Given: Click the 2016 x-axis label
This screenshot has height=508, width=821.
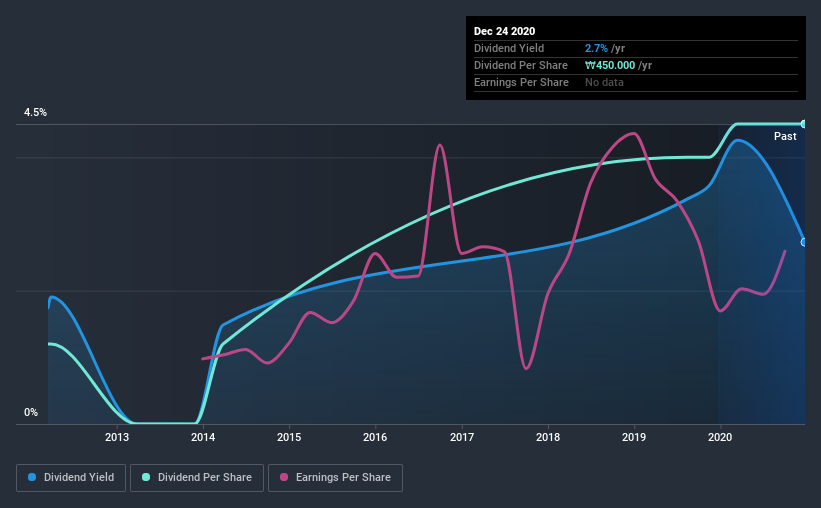Looking at the screenshot, I should [375, 437].
